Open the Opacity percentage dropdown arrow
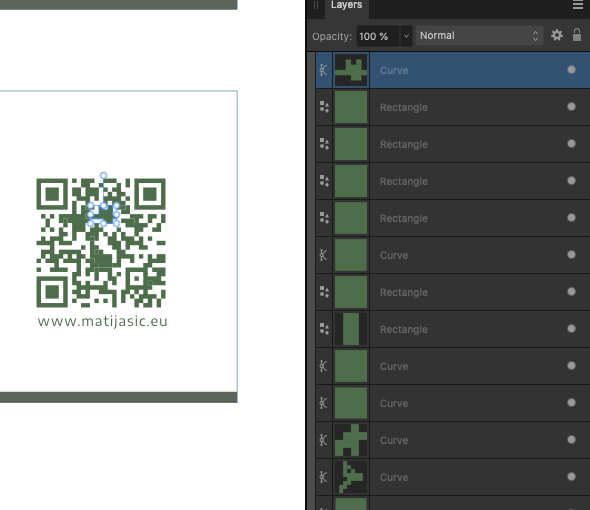 click(406, 36)
